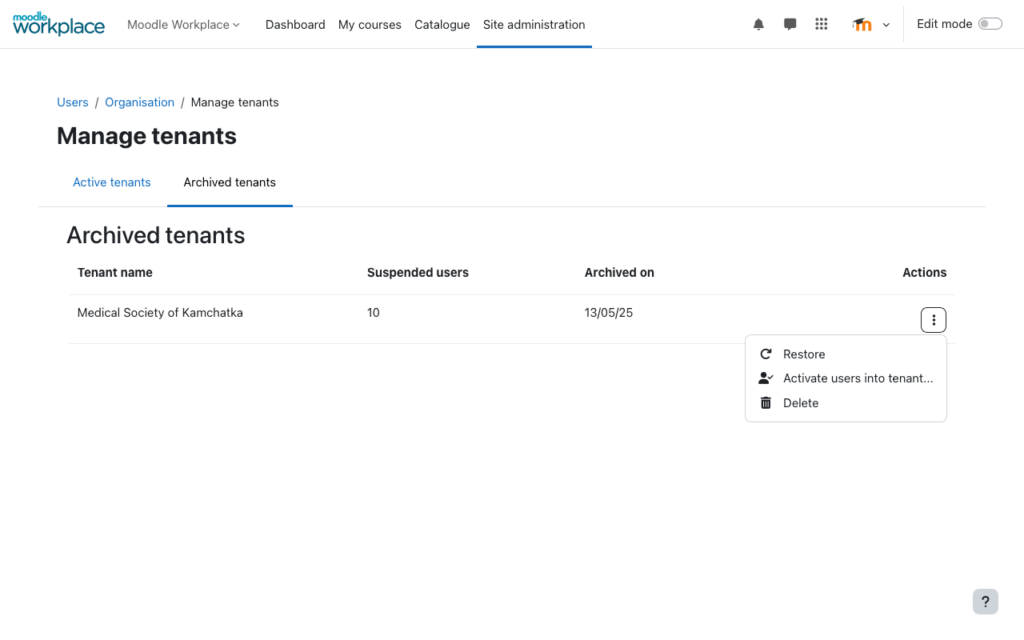The image size is (1024, 640).
Task: Open Site administration in the top navigation
Action: (534, 25)
